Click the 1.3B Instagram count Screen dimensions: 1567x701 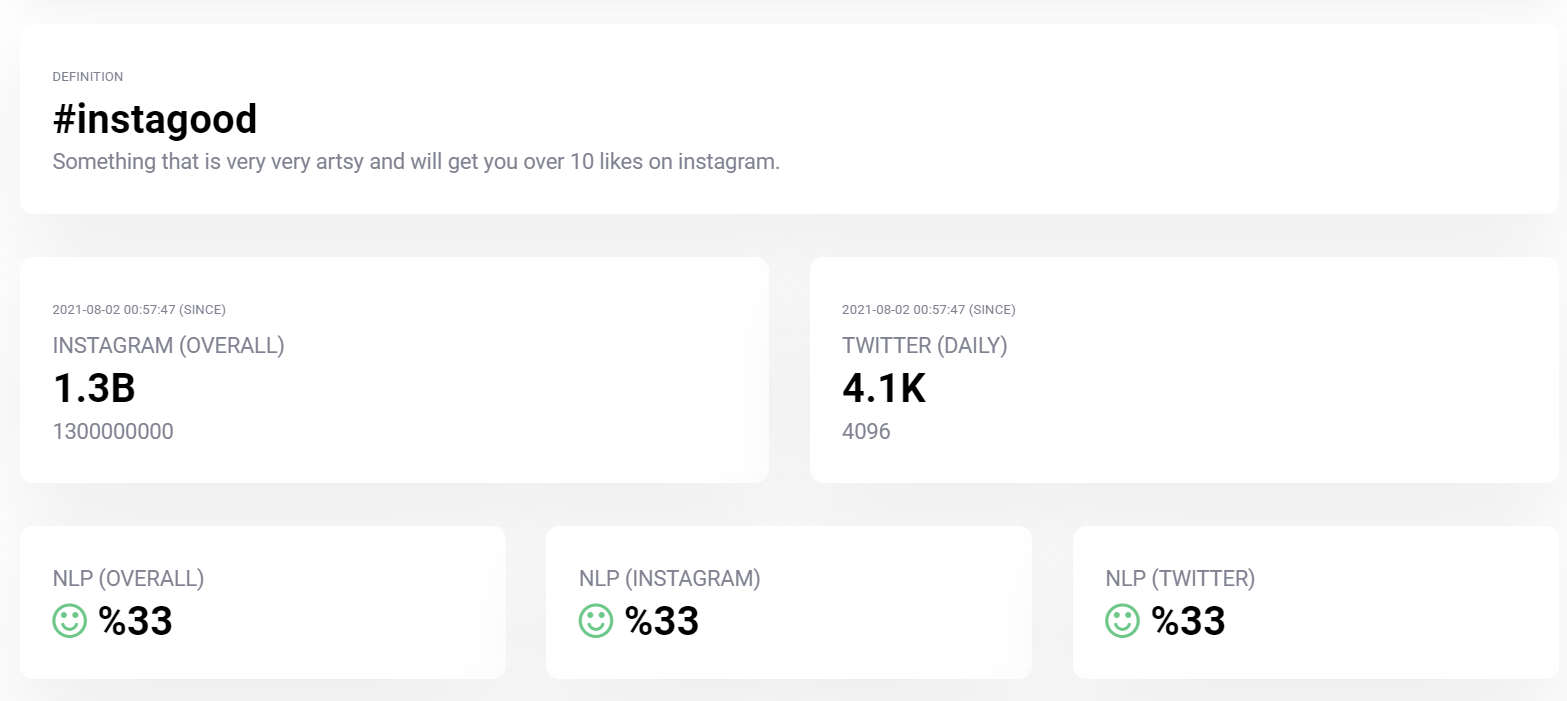coord(94,389)
